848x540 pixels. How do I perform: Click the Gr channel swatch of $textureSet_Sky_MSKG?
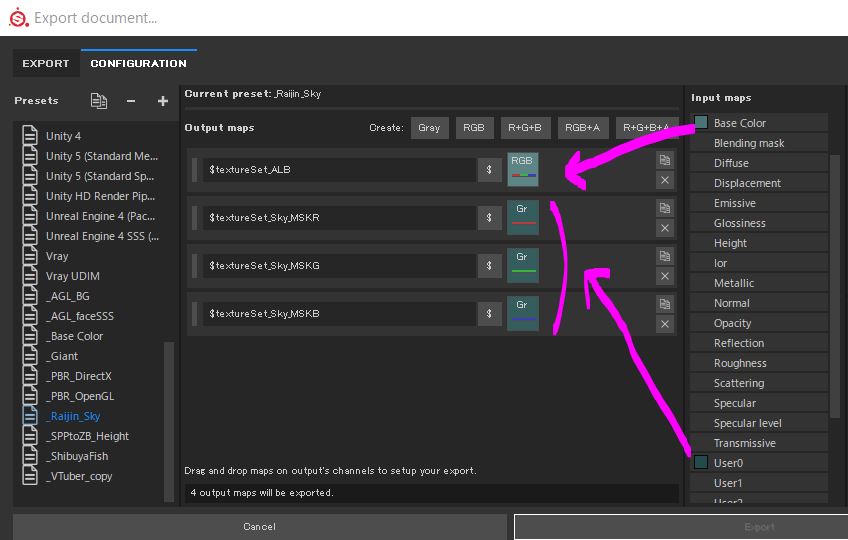(522, 265)
